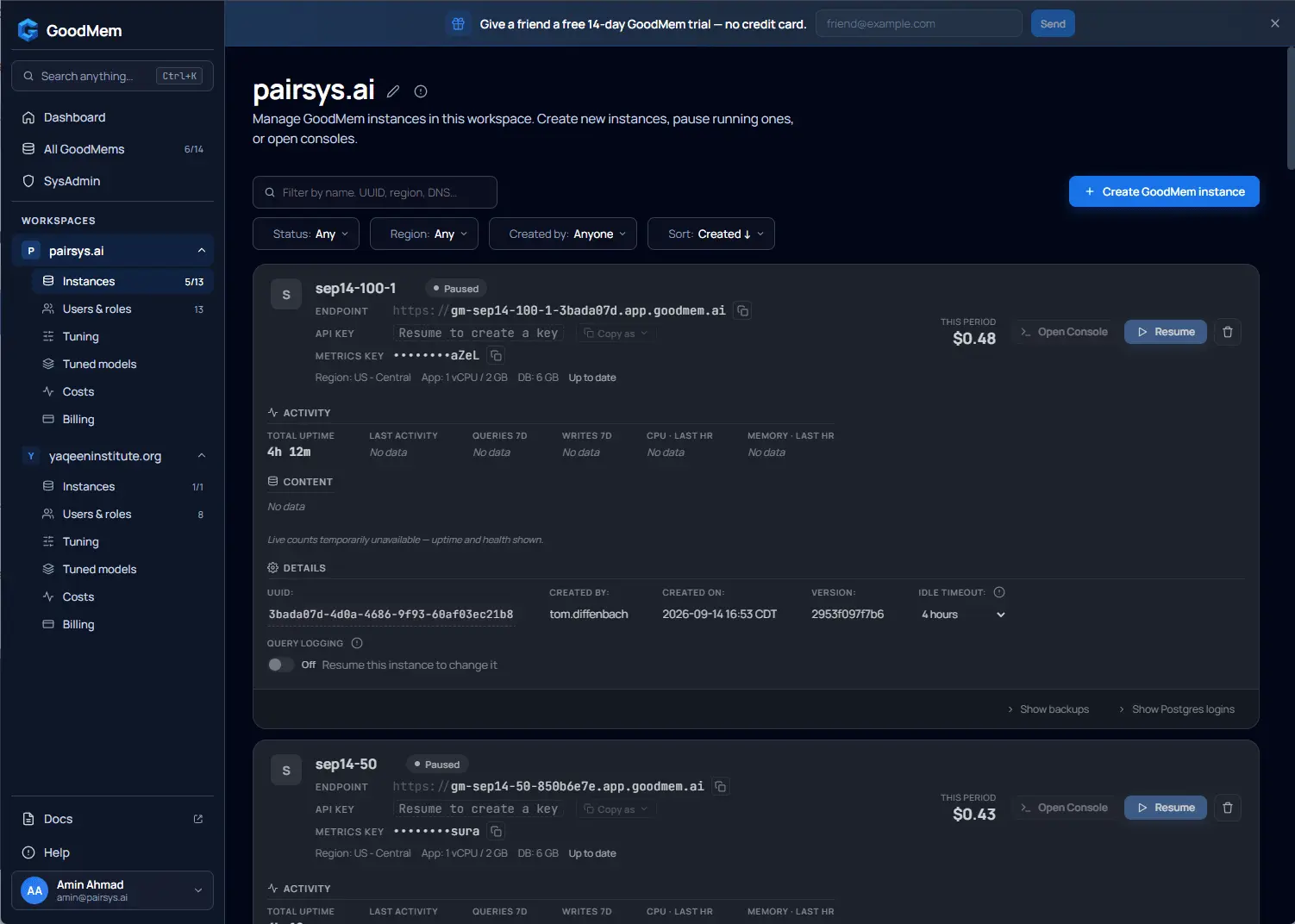Collapse the pairsys.ai workspace
The height and width of the screenshot is (924, 1295).
click(x=201, y=251)
